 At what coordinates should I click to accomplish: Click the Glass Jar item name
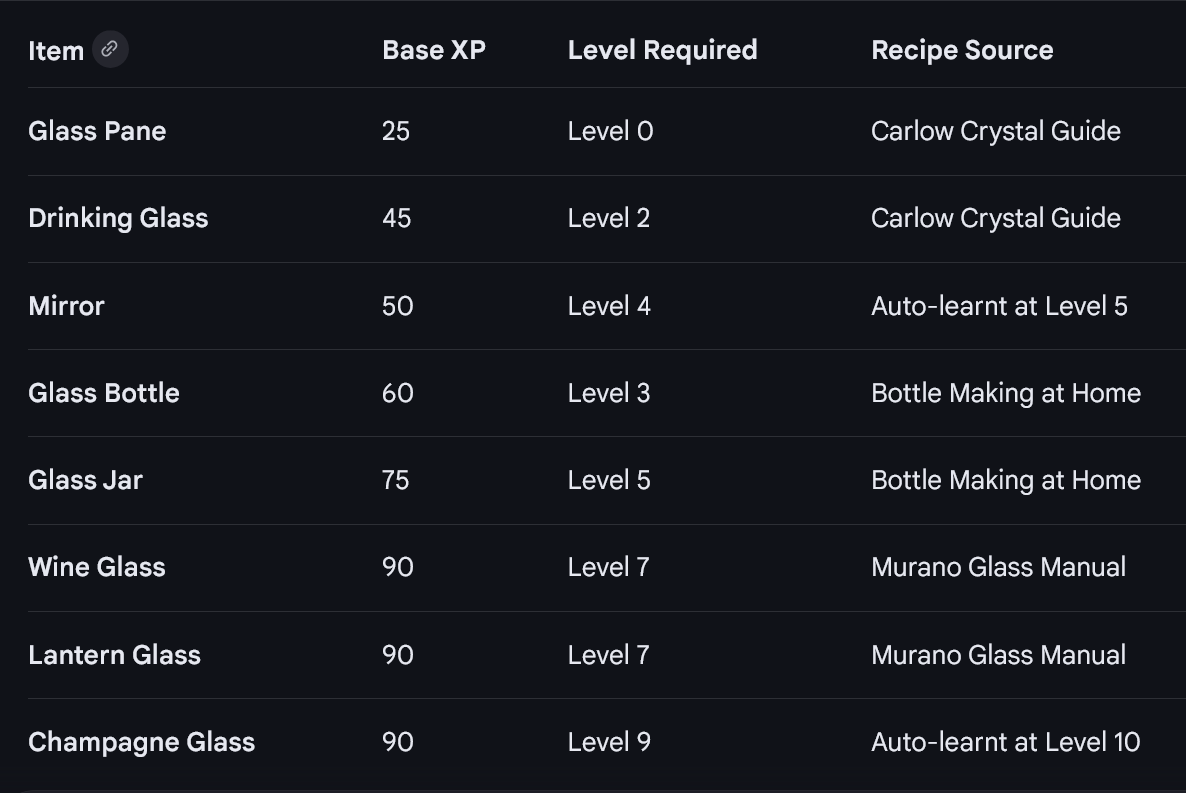tap(85, 480)
